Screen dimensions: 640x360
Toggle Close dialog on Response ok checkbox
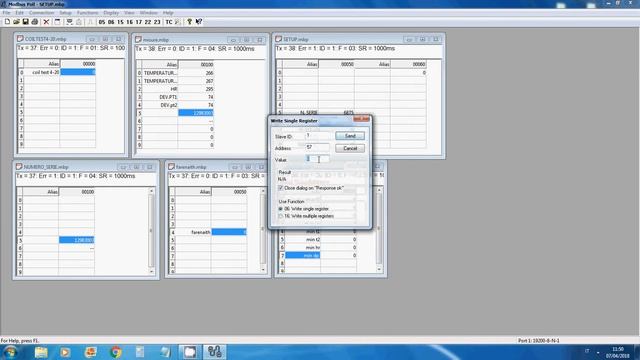coord(280,188)
